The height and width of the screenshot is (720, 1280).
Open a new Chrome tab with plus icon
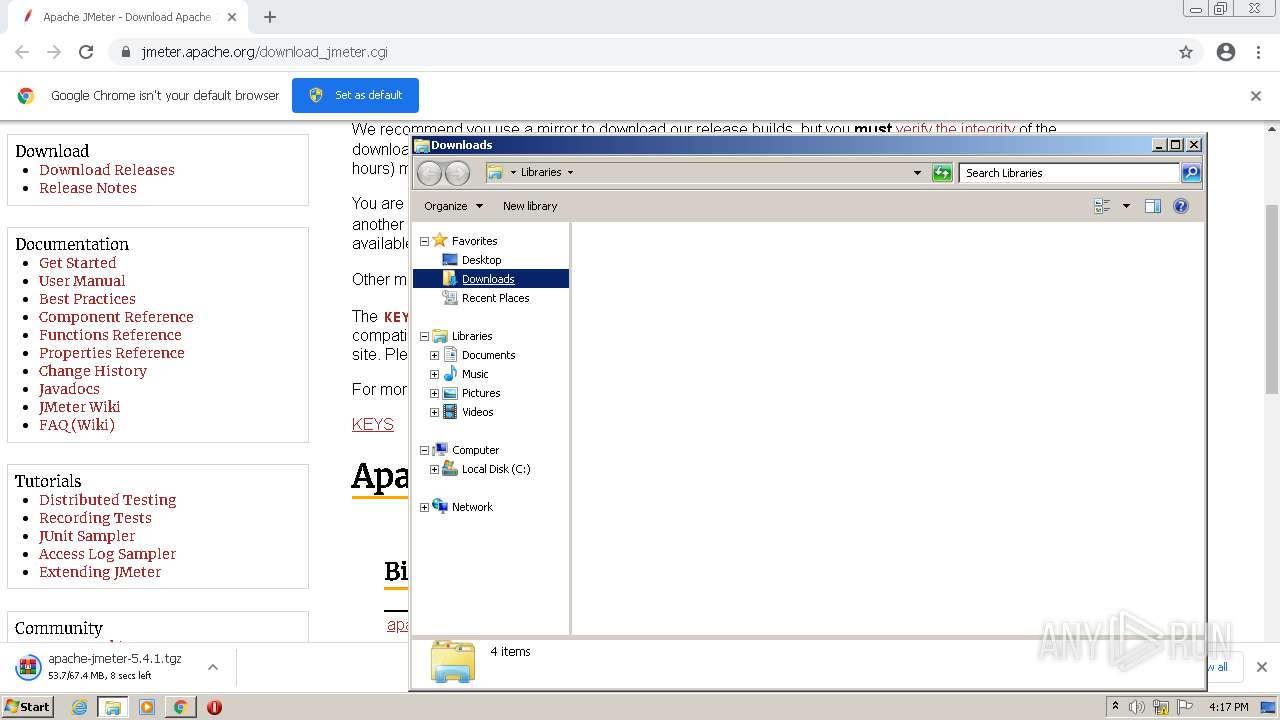click(270, 17)
